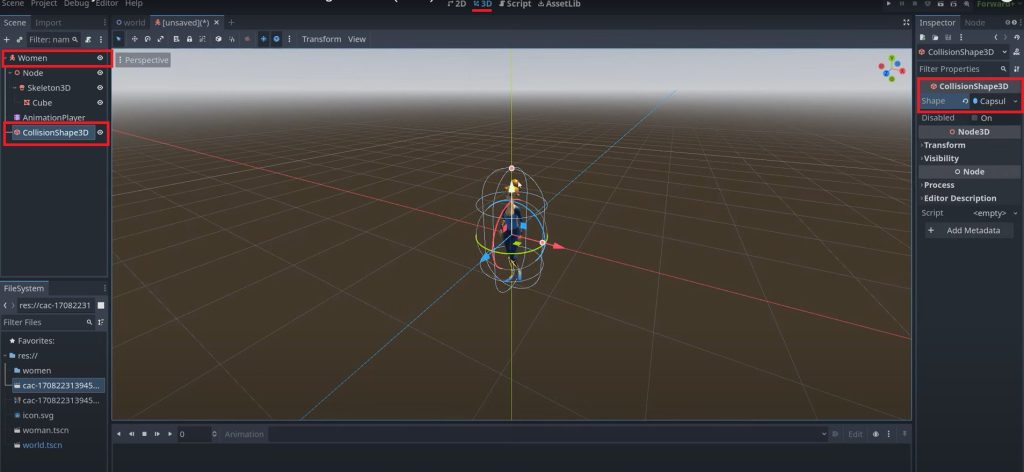Open the Debug menu
Viewport: 1024px width, 472px height.
click(x=76, y=4)
